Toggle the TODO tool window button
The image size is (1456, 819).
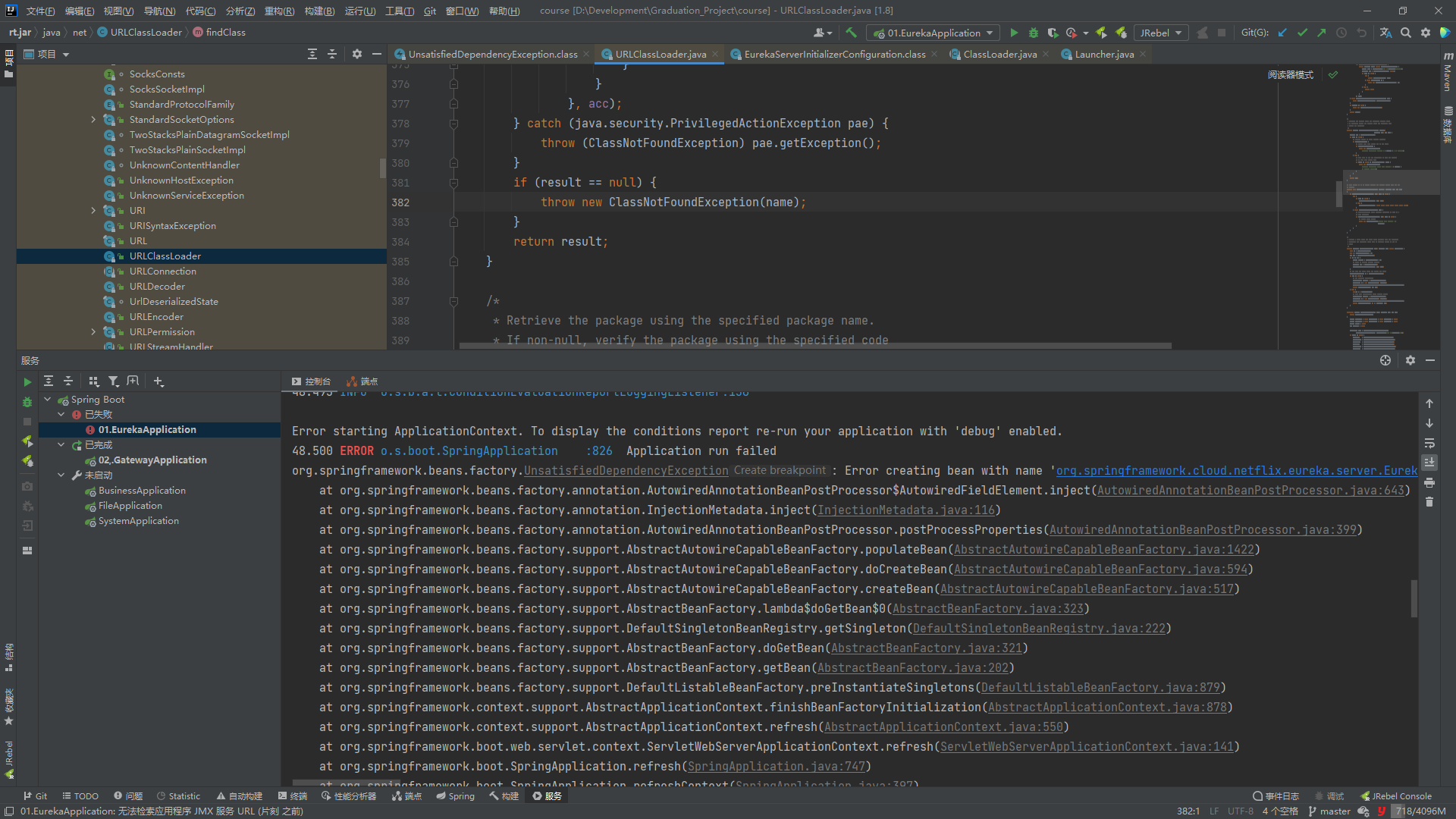(x=80, y=795)
